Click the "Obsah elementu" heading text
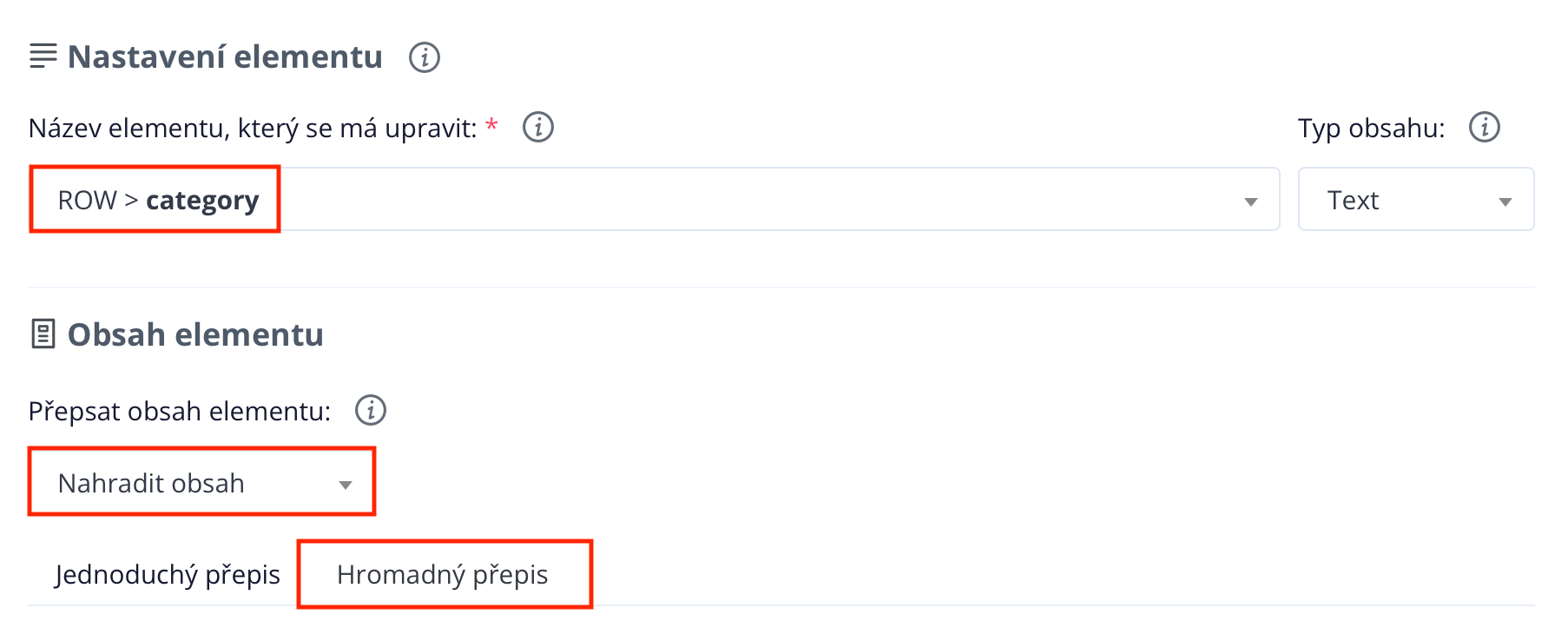This screenshot has width=1568, height=641. click(x=195, y=335)
